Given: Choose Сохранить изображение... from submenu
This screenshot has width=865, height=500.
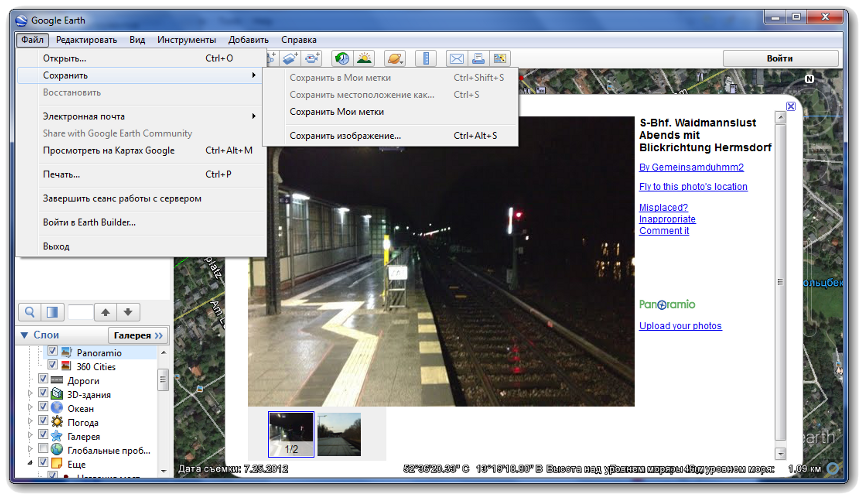Looking at the screenshot, I should [345, 135].
